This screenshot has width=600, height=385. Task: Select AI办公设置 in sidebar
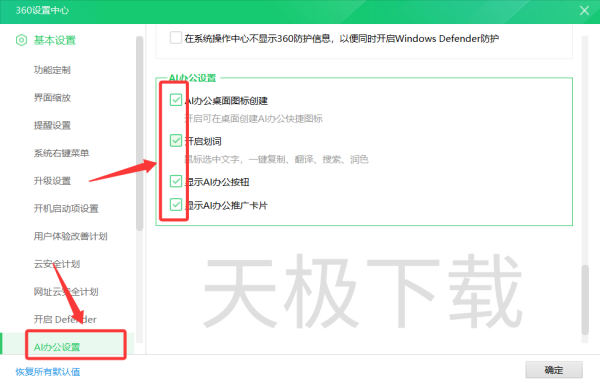tap(57, 347)
